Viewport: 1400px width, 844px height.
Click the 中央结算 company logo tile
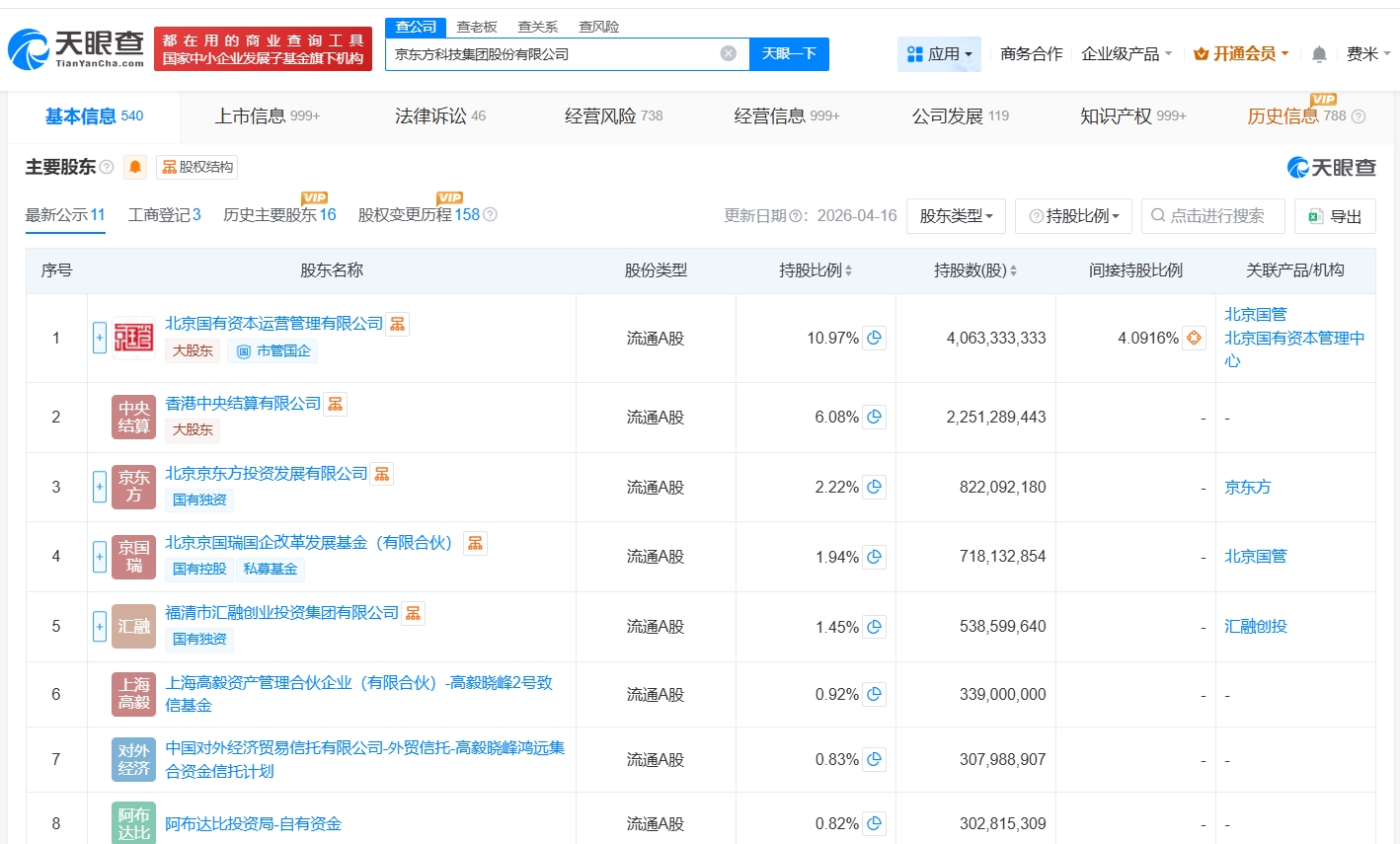133,417
